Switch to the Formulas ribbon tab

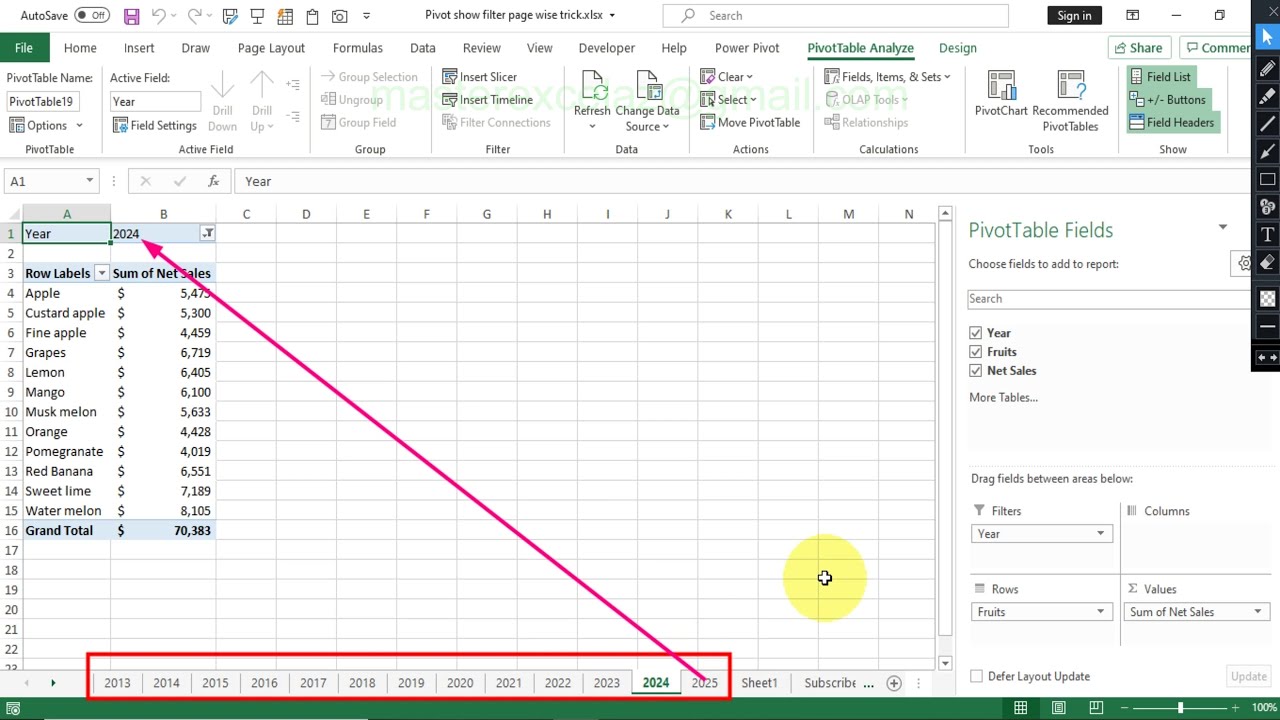(x=357, y=48)
